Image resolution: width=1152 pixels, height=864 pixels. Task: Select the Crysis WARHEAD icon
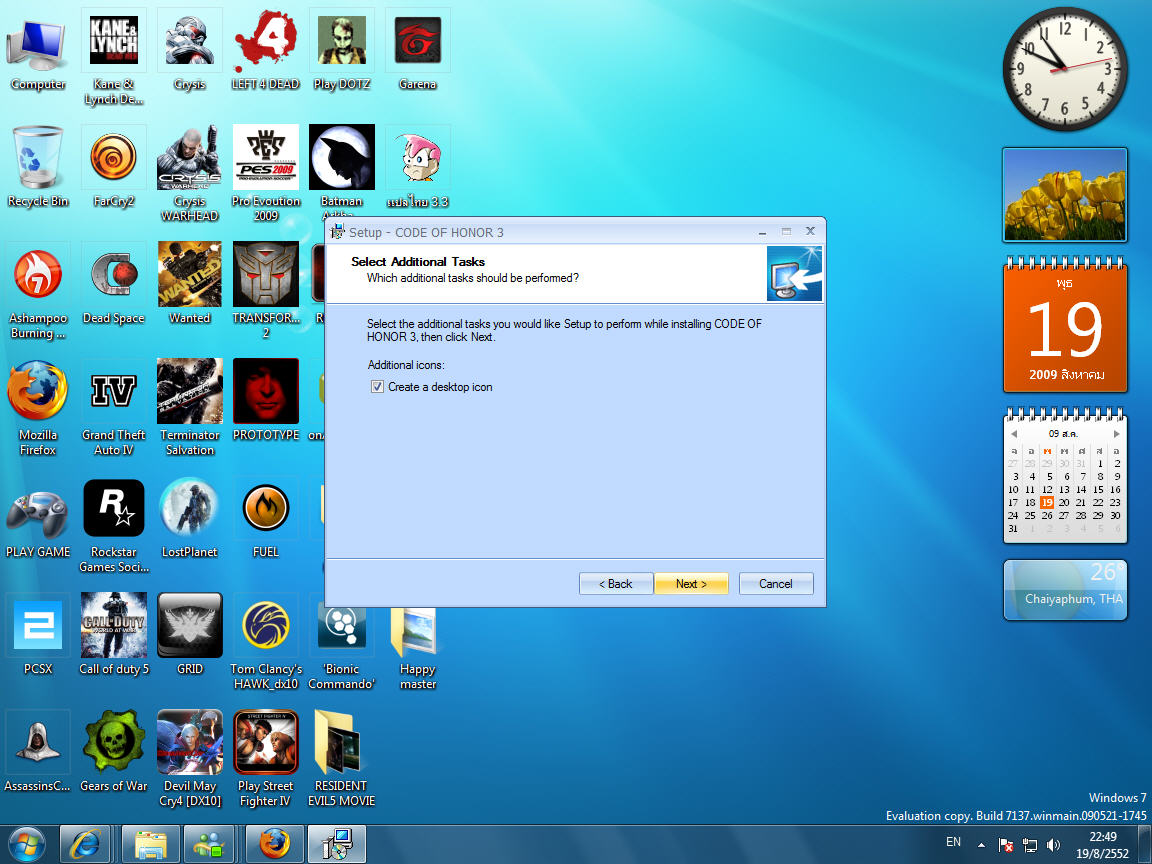pyautogui.click(x=190, y=175)
